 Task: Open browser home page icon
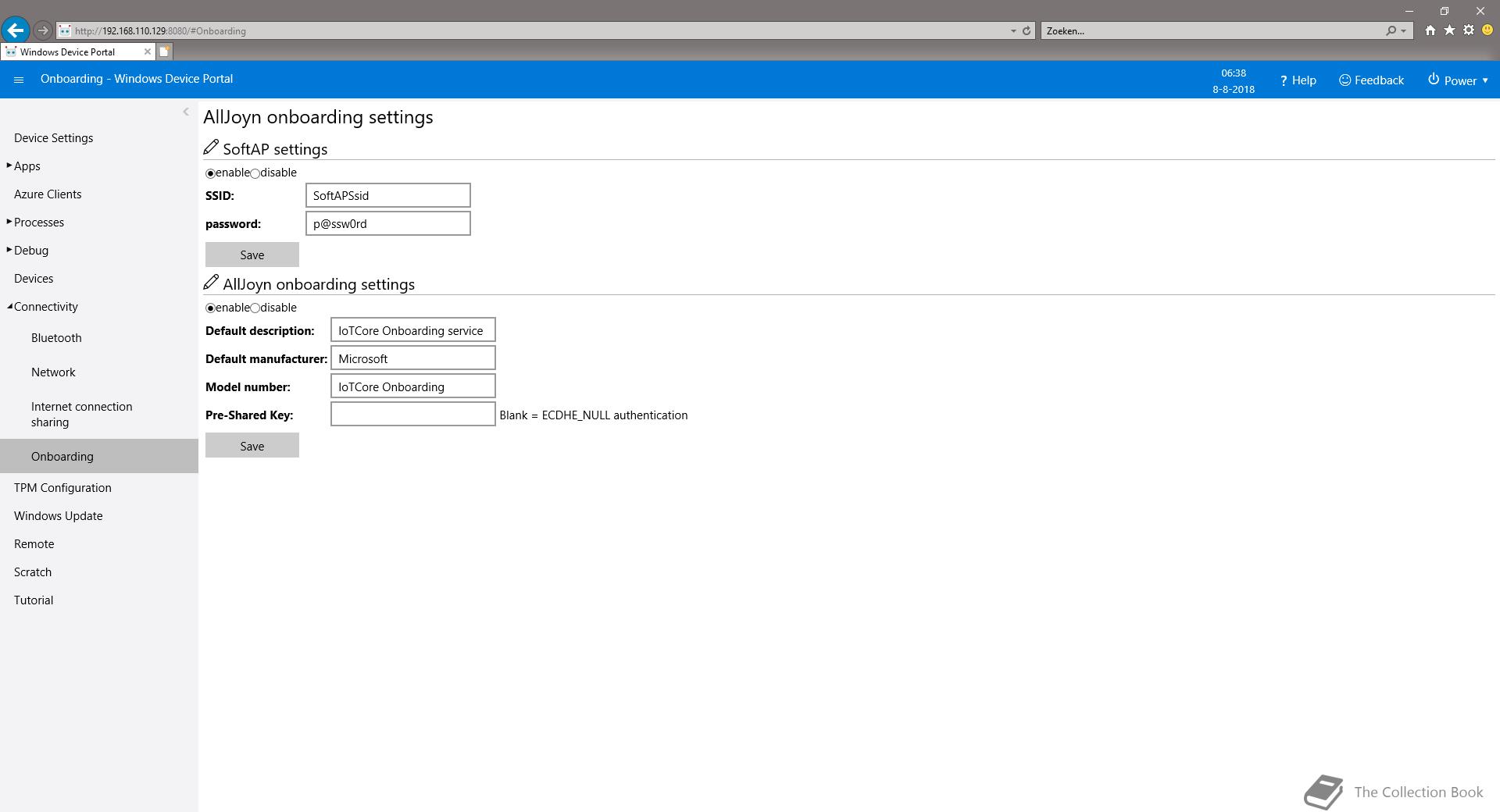[x=1430, y=30]
